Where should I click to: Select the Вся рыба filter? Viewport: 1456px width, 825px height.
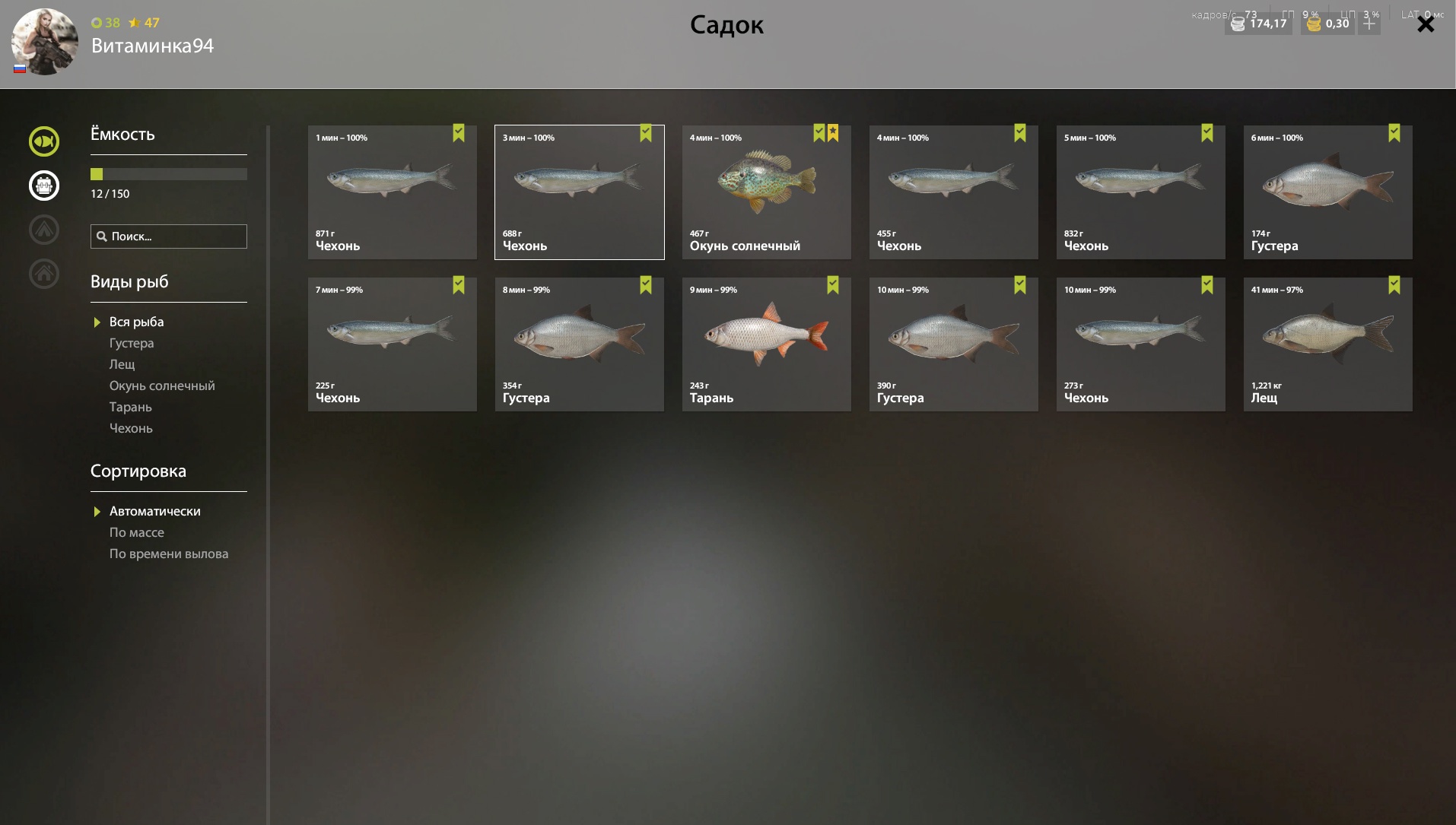(x=137, y=322)
